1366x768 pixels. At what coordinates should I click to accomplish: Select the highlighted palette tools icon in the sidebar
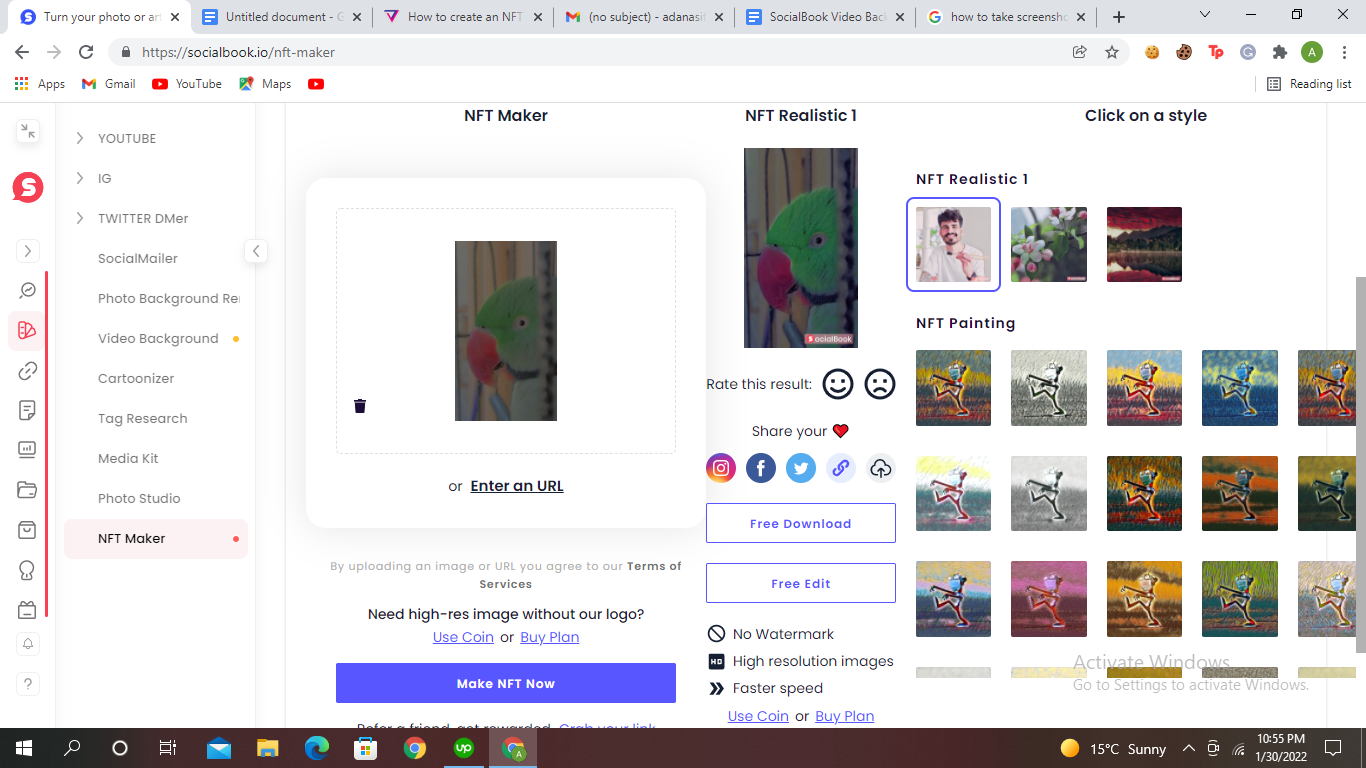(28, 330)
